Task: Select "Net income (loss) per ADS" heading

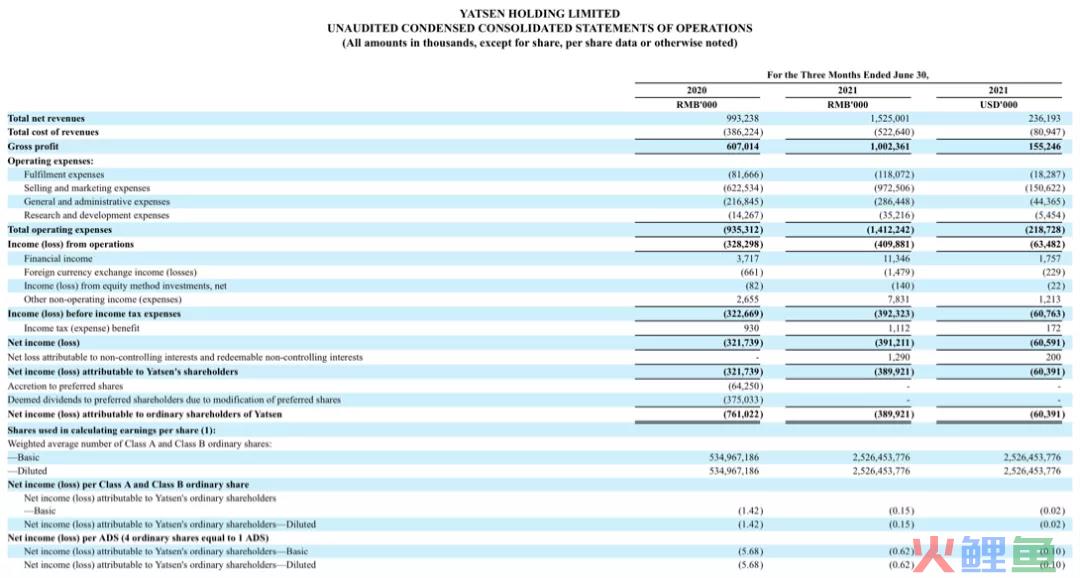Action: click(x=138, y=538)
